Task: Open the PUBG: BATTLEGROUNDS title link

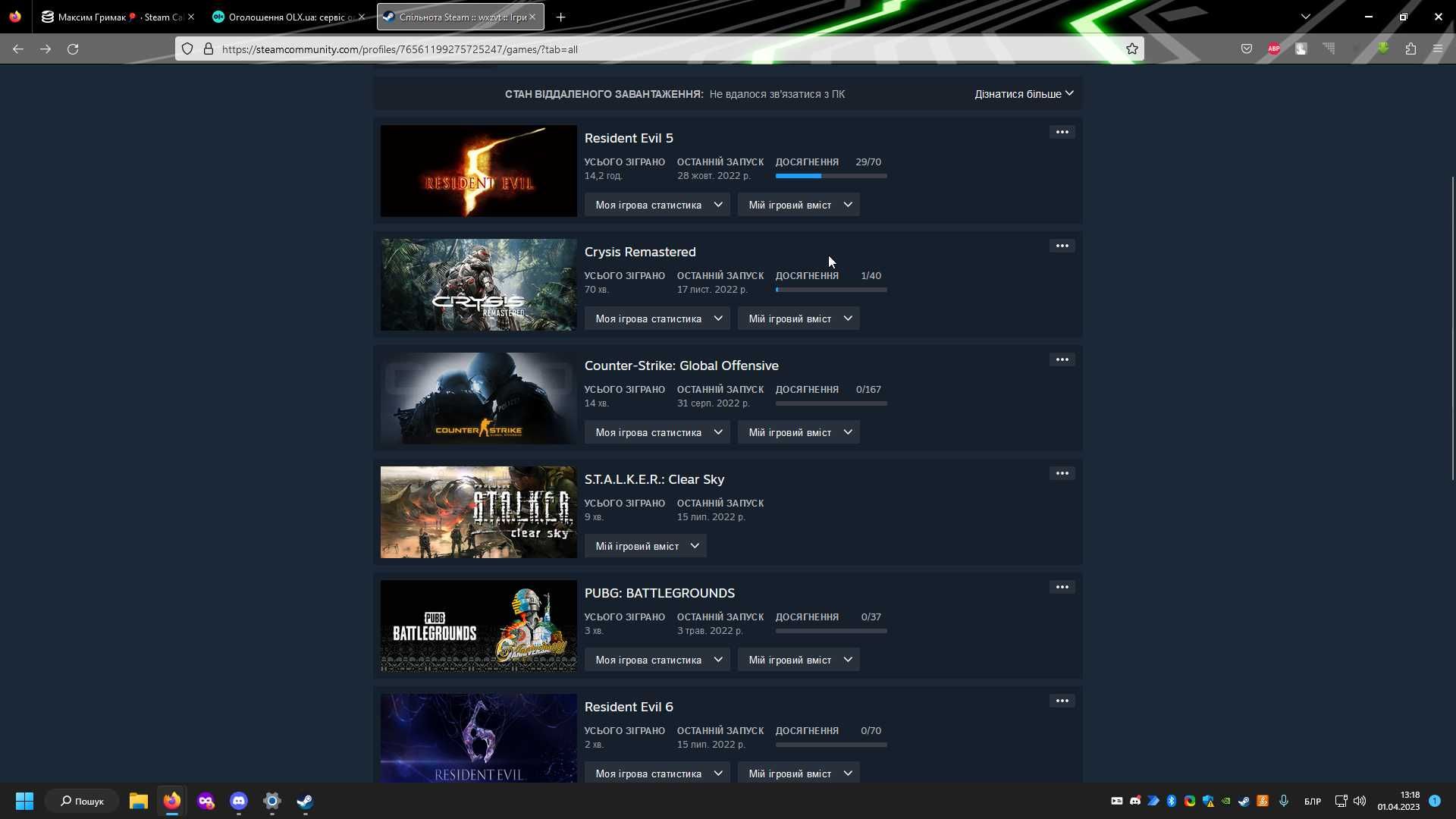Action: [x=660, y=593]
